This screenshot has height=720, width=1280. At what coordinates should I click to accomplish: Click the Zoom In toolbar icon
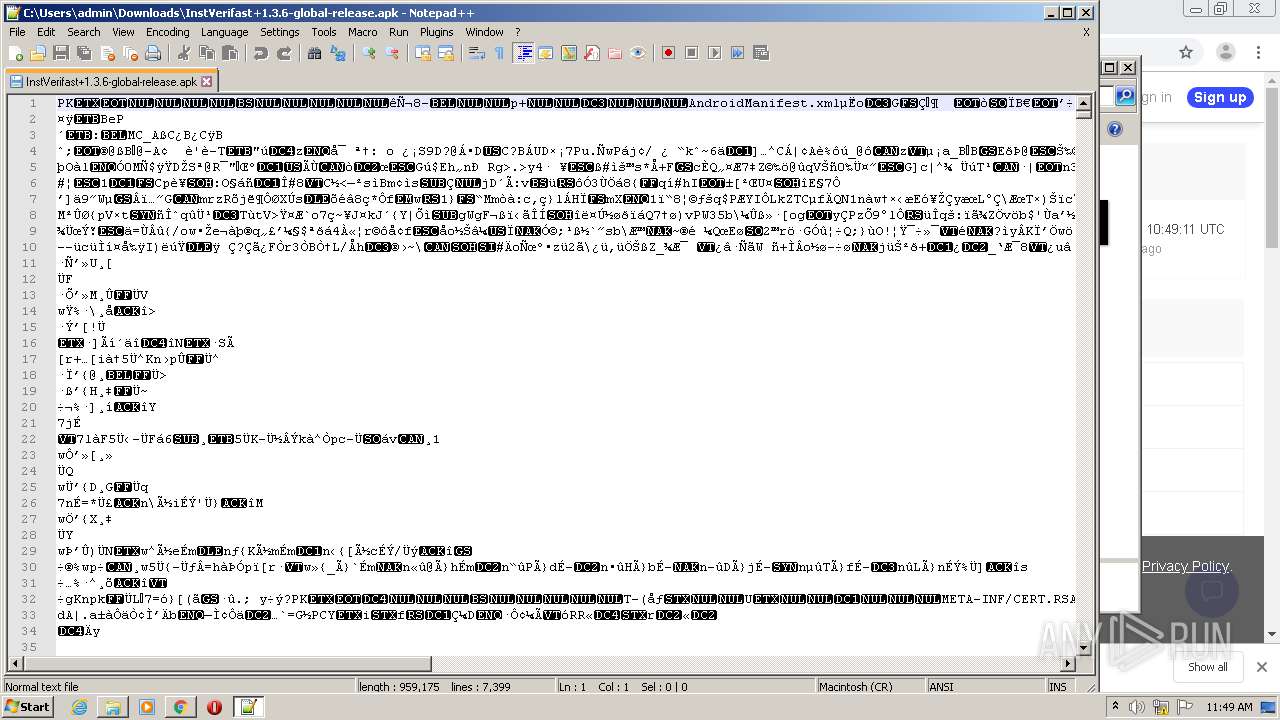[x=369, y=53]
